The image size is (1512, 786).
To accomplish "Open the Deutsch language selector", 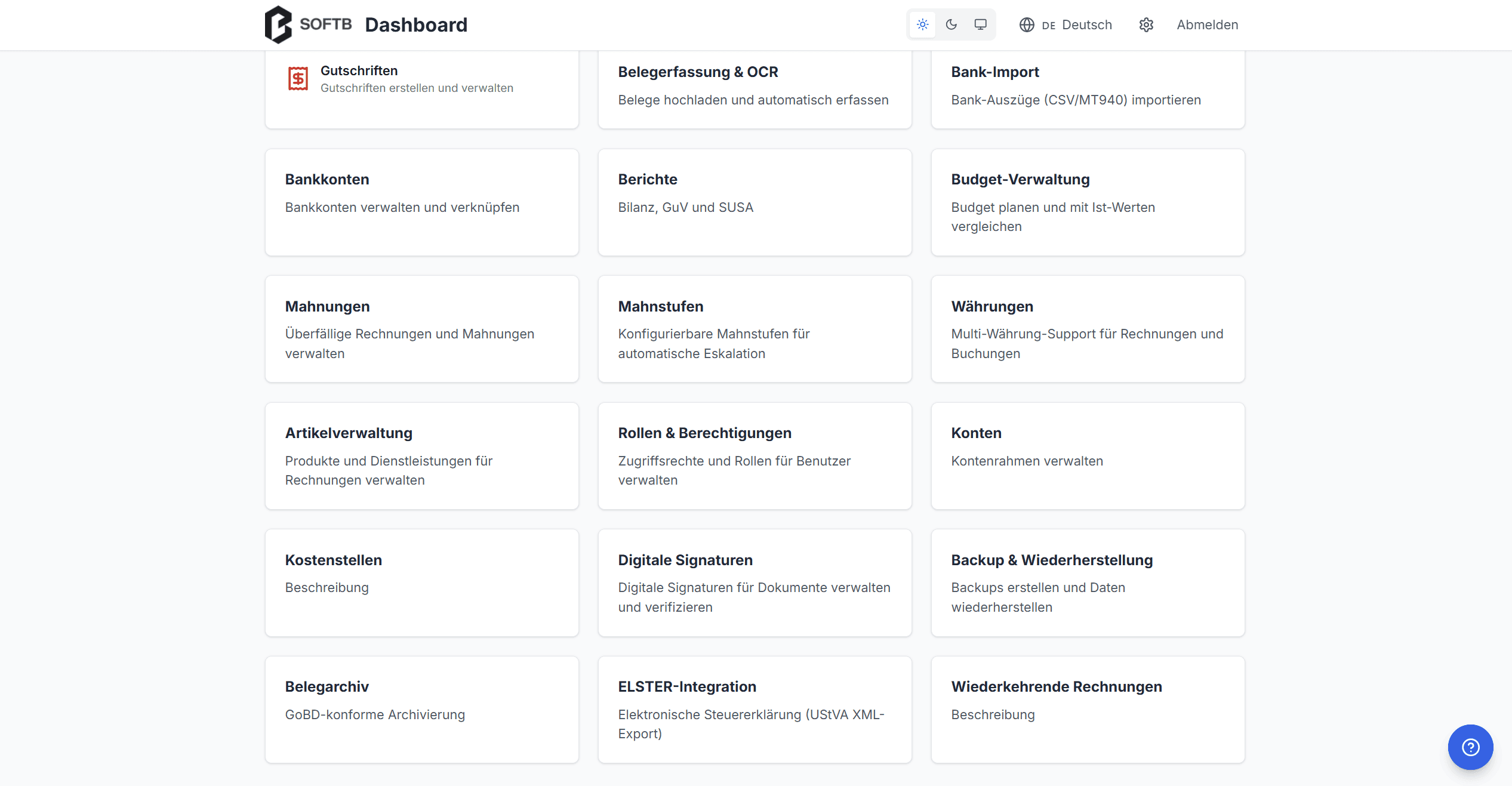I will pos(1076,25).
